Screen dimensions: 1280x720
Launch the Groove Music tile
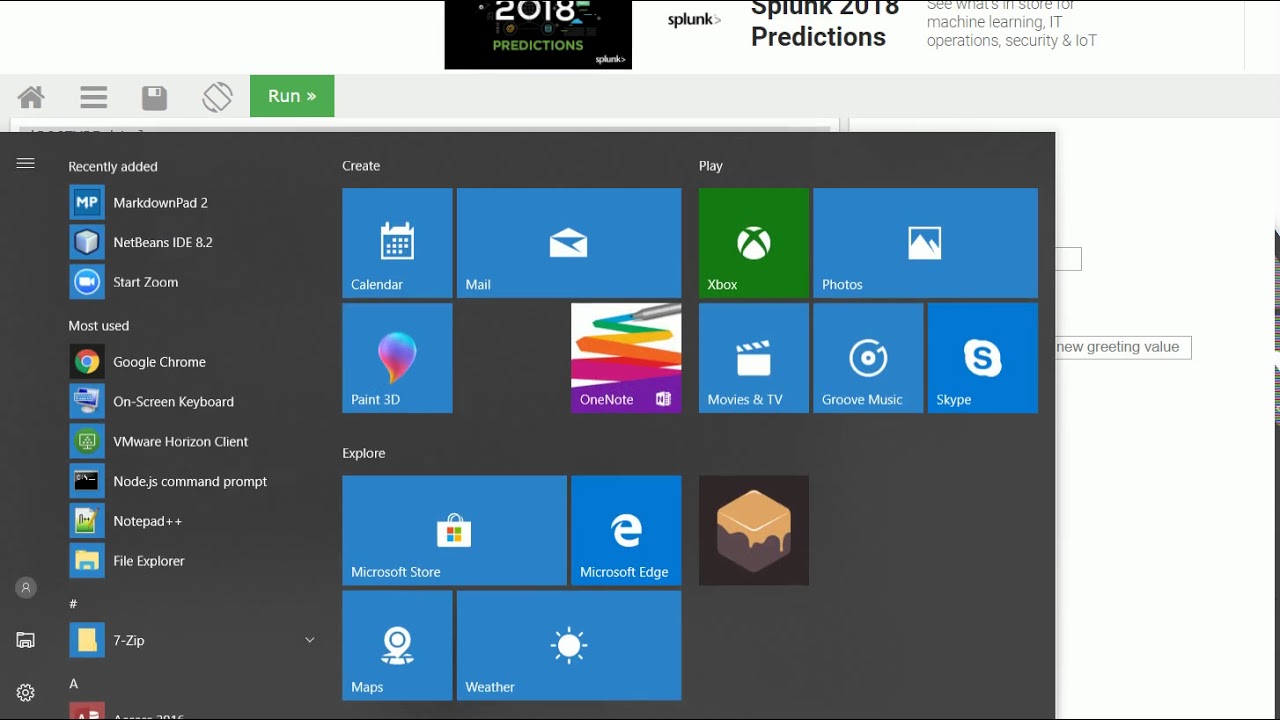(x=868, y=358)
